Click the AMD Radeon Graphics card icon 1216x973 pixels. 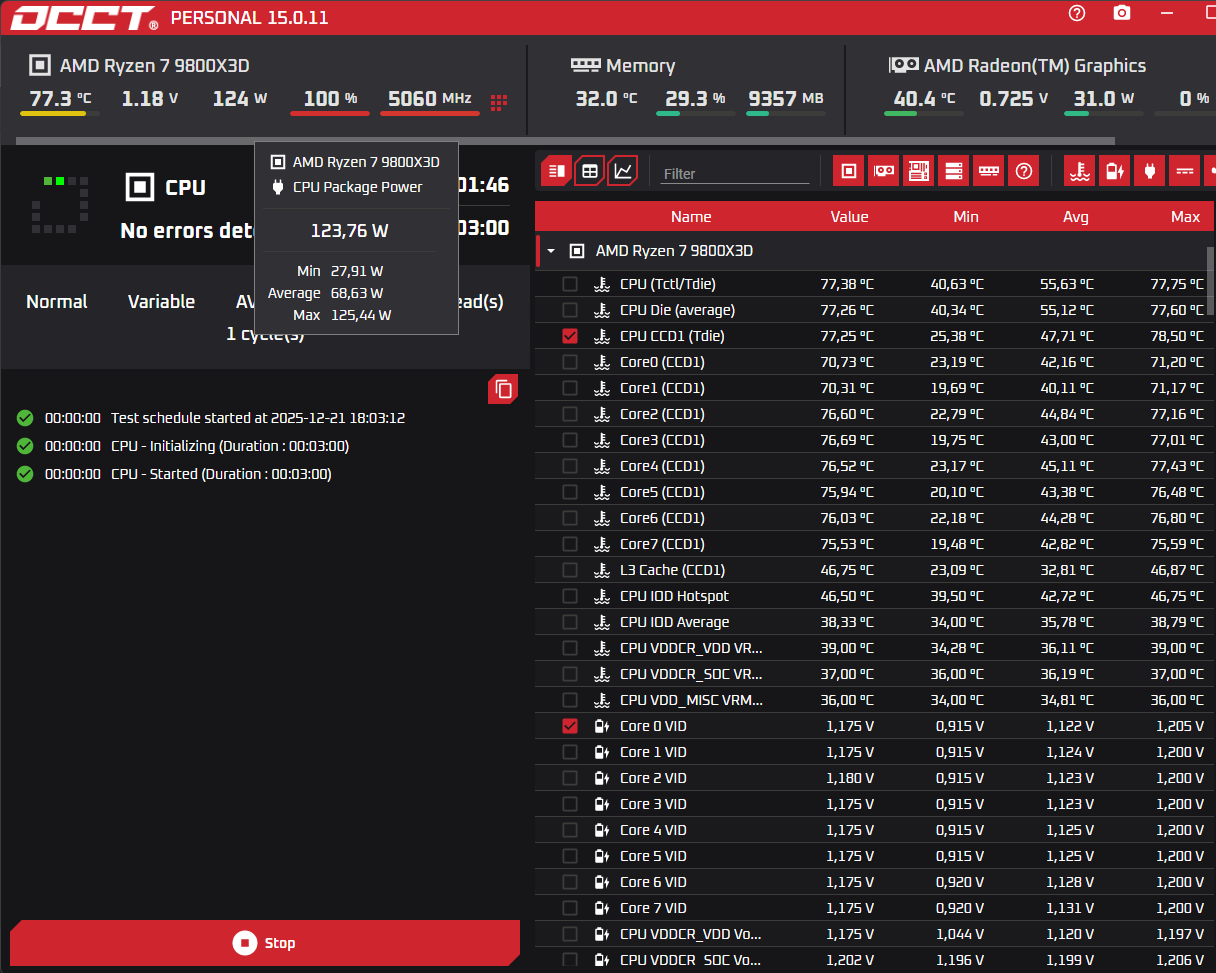coord(903,64)
